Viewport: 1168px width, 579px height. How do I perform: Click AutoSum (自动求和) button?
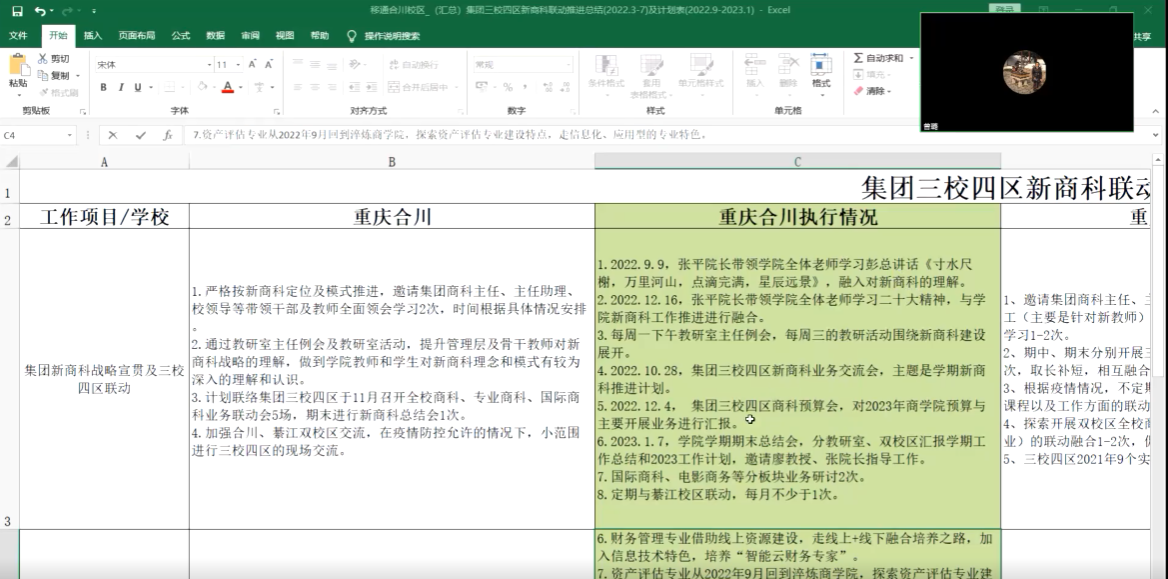click(879, 57)
